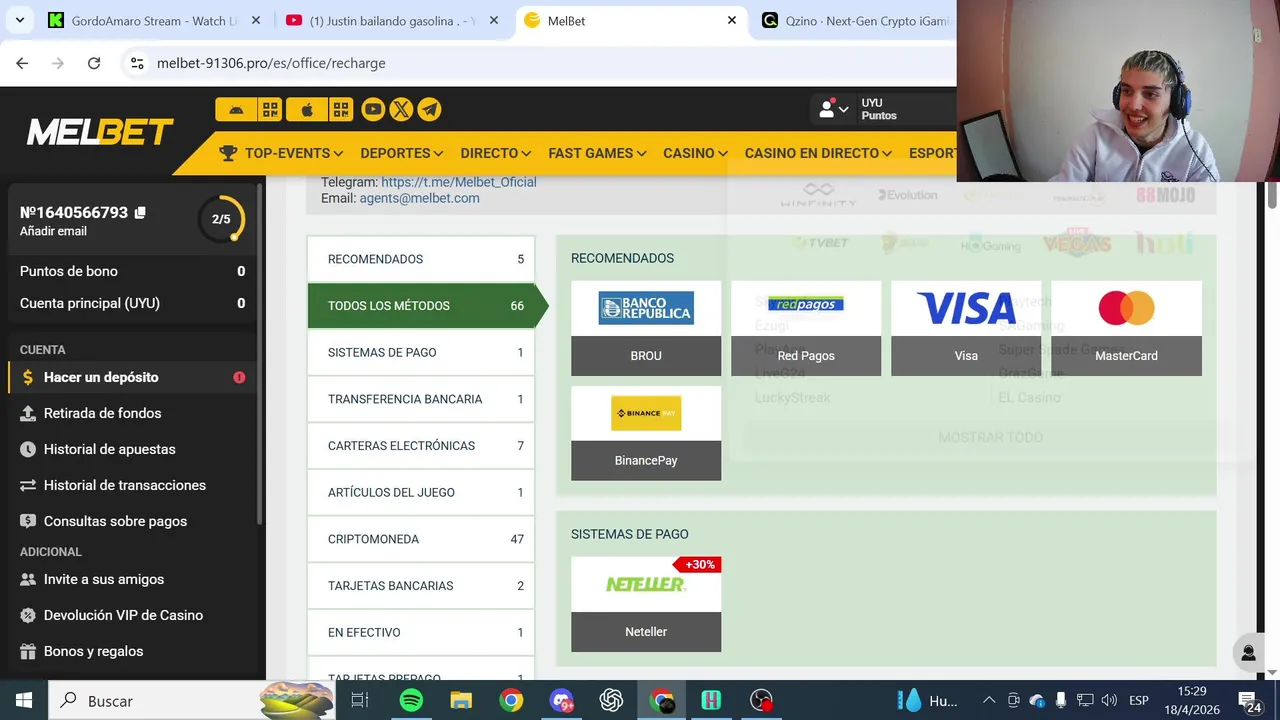Viewport: 1280px width, 720px height.
Task: Select TRANSFERENCIA BANCARIA category
Action: click(x=421, y=399)
